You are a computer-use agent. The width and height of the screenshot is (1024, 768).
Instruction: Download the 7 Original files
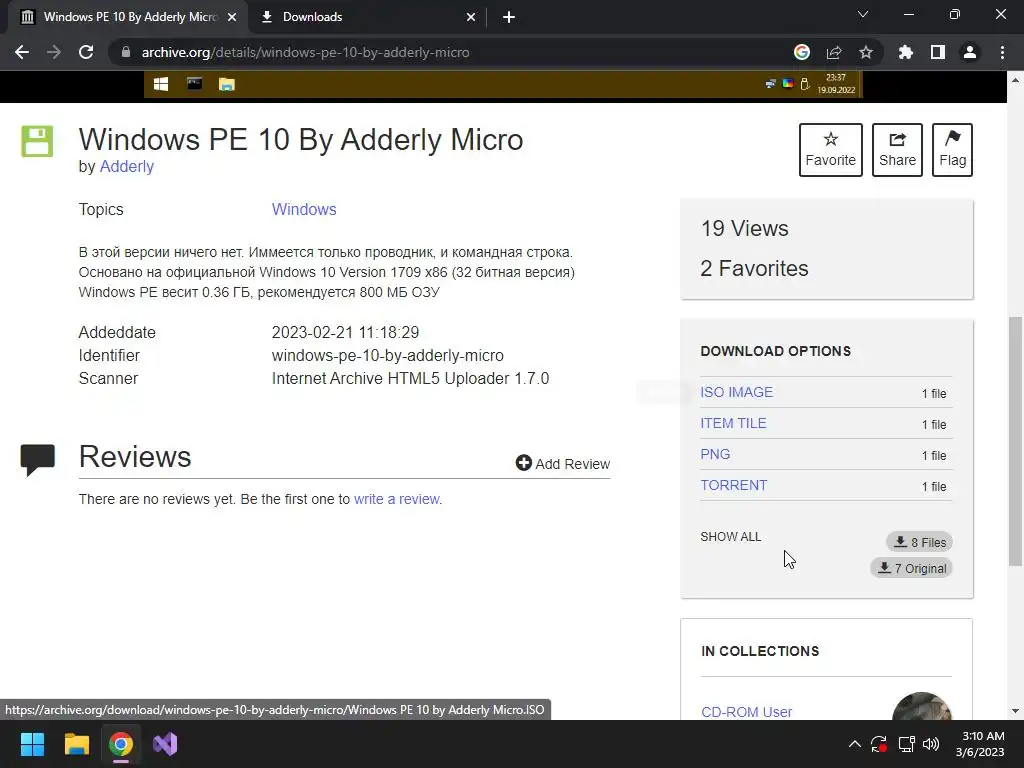[x=912, y=568]
